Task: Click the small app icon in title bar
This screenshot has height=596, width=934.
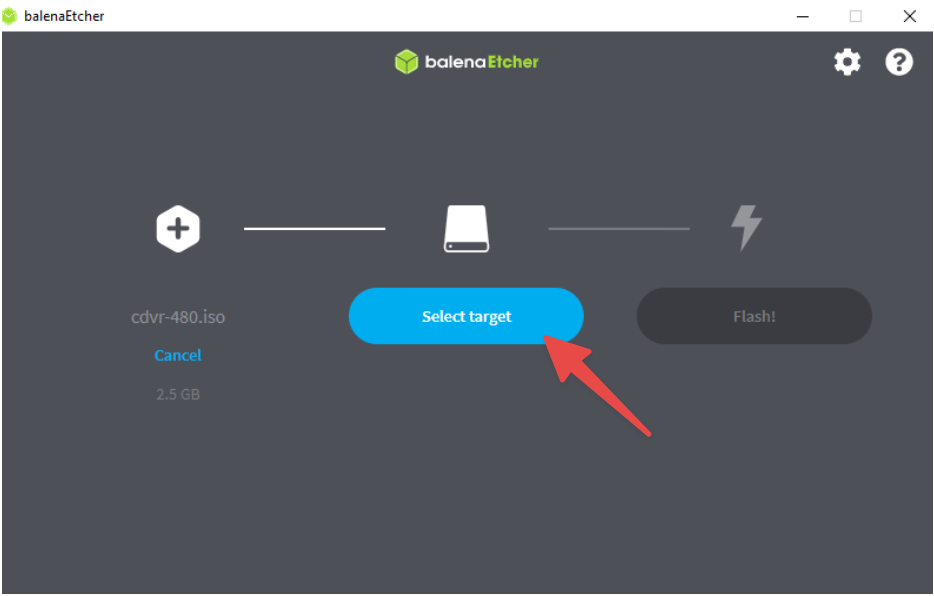Action: tap(10, 16)
